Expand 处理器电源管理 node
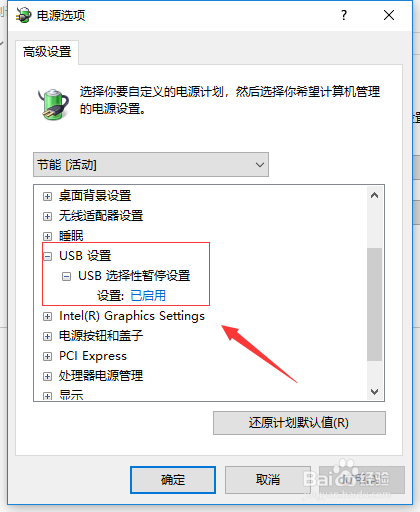Image resolution: width=420 pixels, height=512 pixels. coord(47,376)
